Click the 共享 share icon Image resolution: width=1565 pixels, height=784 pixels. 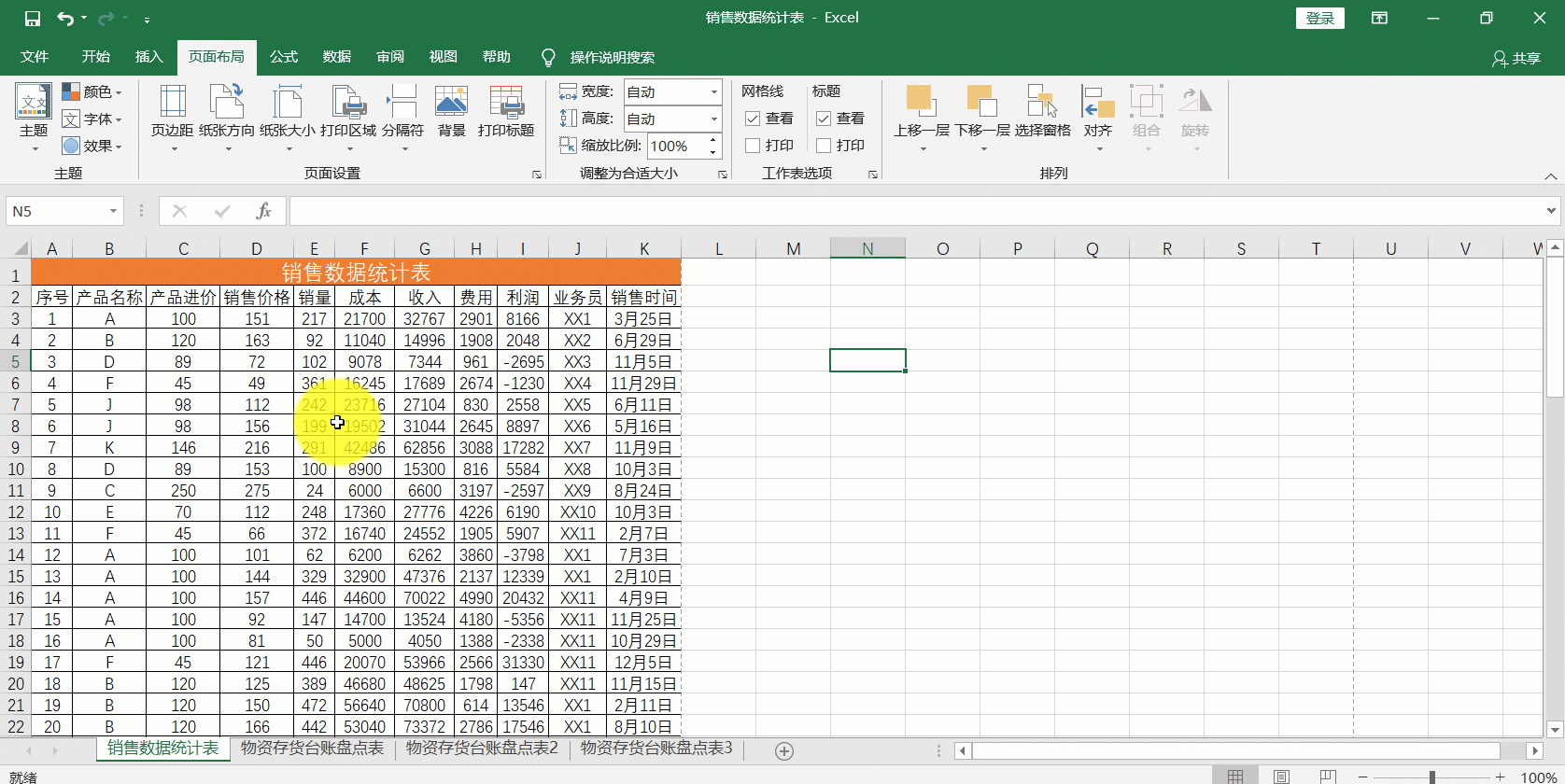tap(1500, 59)
